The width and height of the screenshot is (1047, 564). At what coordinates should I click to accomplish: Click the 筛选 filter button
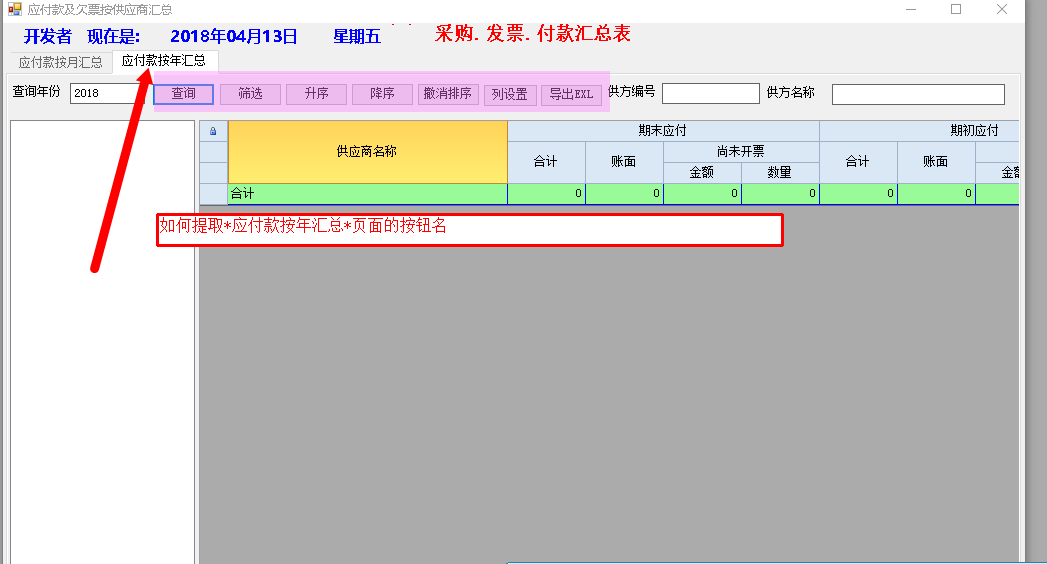coord(250,94)
